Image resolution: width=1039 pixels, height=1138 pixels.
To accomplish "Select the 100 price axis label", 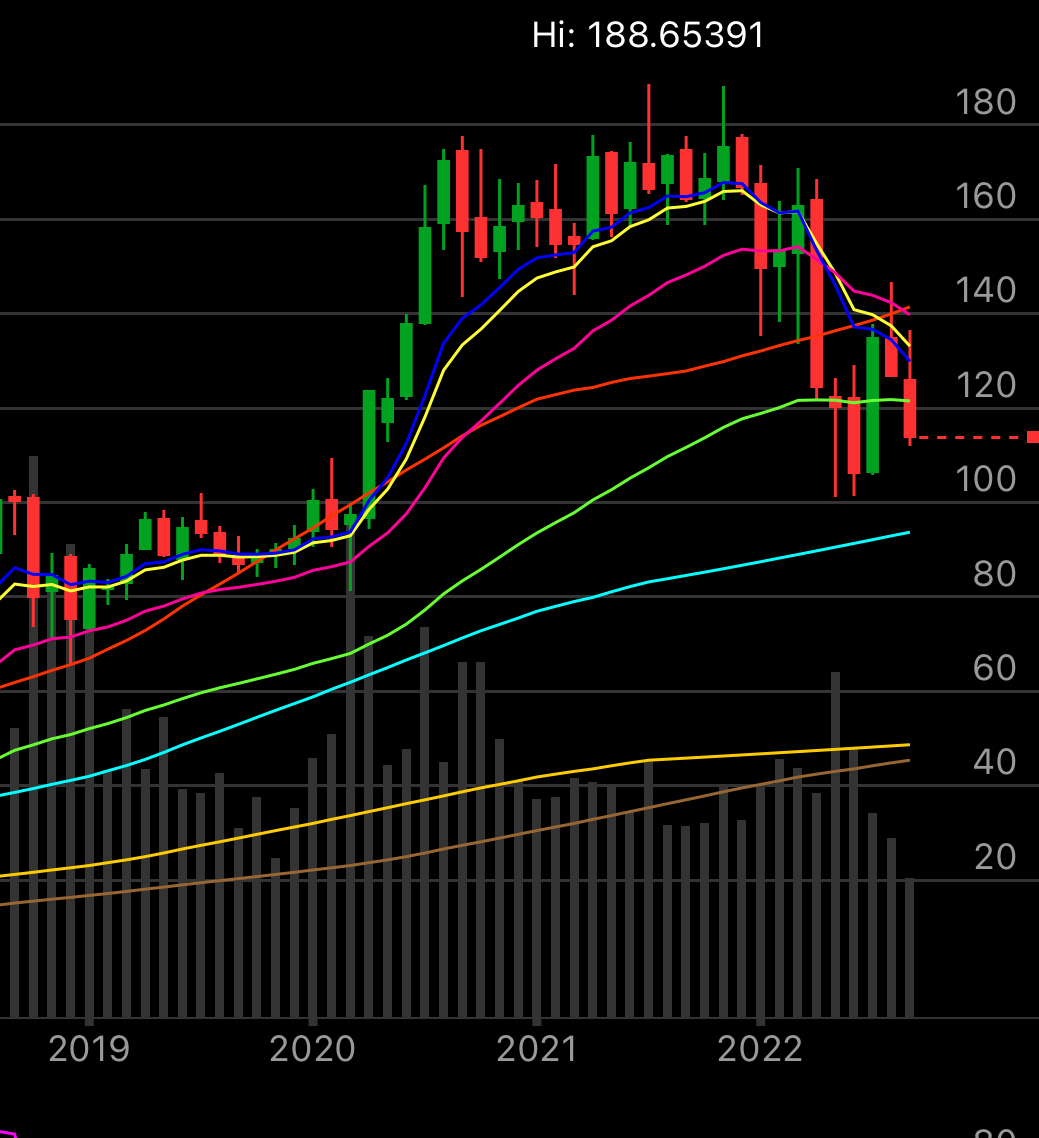I will click(x=985, y=480).
